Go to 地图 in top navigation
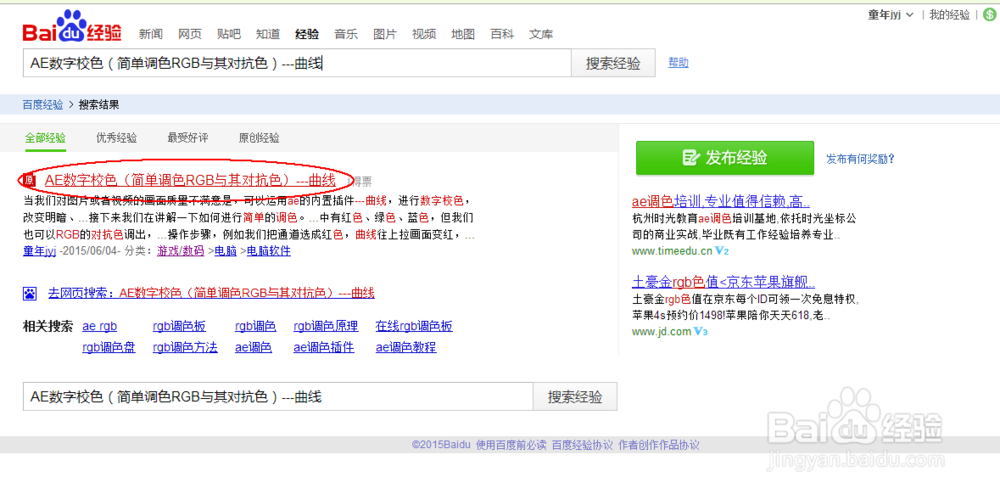Image resolution: width=1000 pixels, height=494 pixels. 462,34
